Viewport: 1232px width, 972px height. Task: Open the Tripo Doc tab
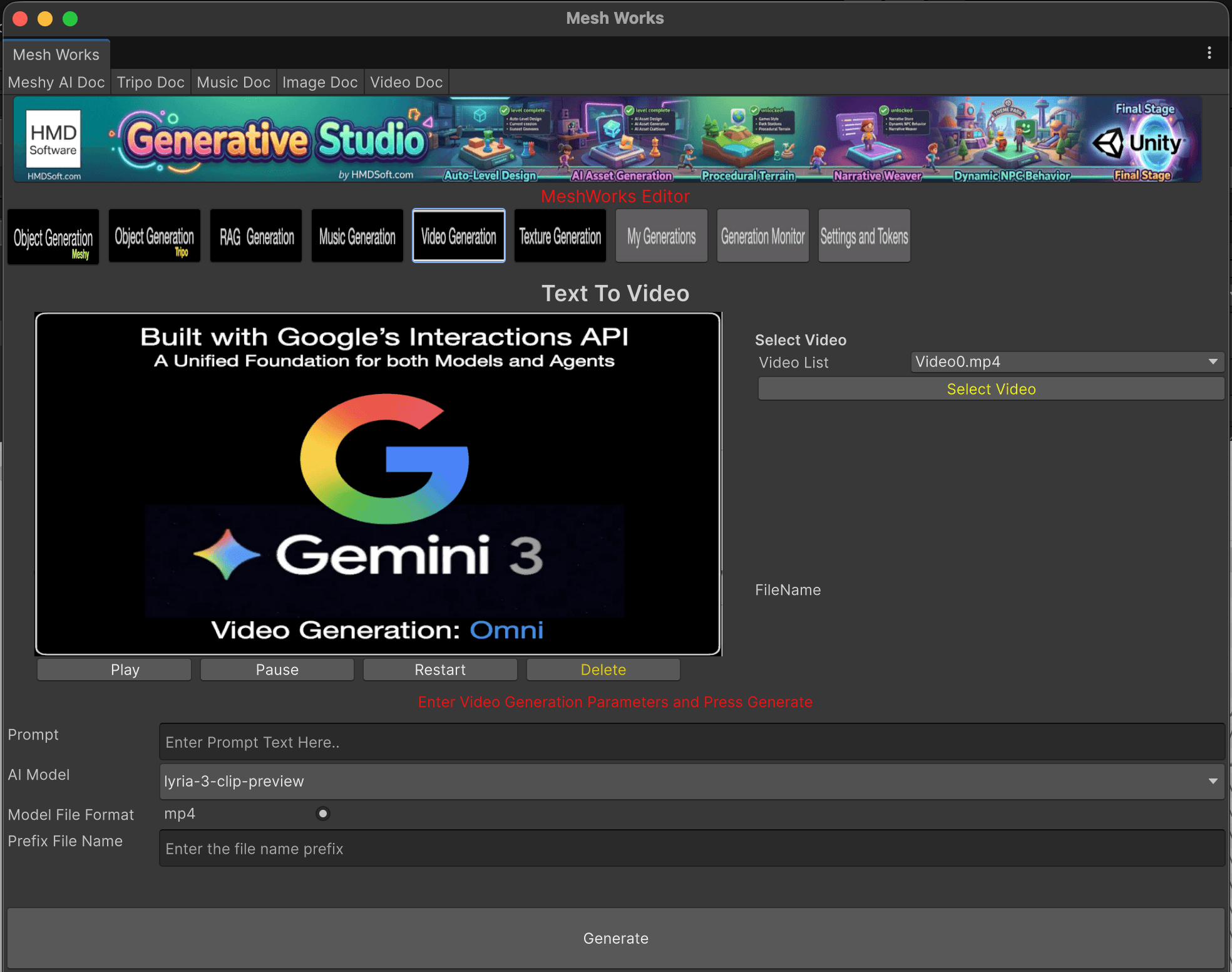151,83
